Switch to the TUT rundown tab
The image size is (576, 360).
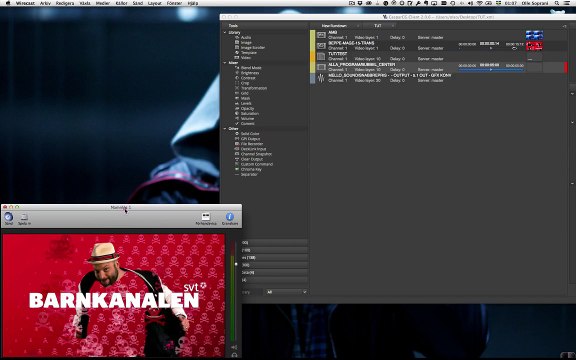(378, 26)
